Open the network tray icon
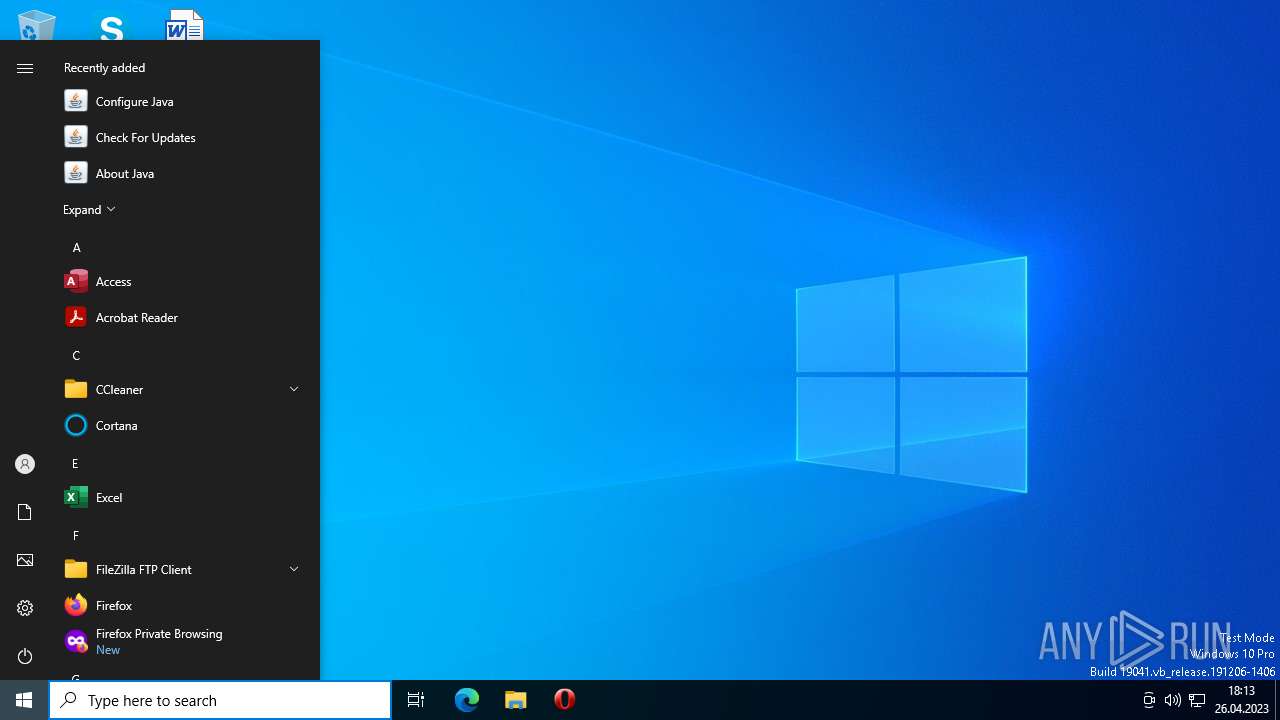1280x720 pixels. [x=1197, y=700]
